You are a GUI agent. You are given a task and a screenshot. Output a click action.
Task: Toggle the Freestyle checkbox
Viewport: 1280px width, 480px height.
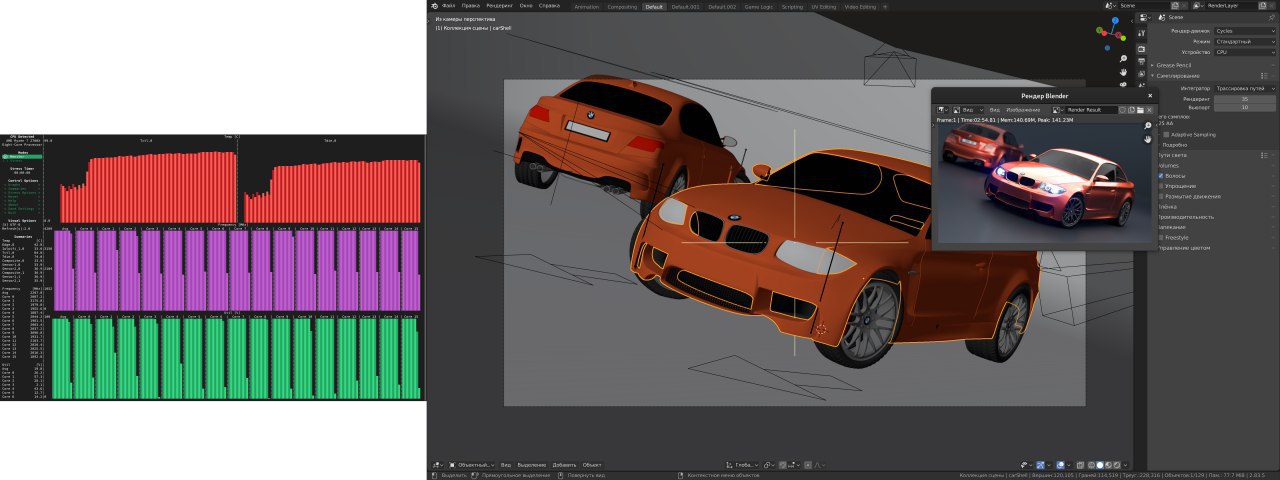pos(1161,237)
